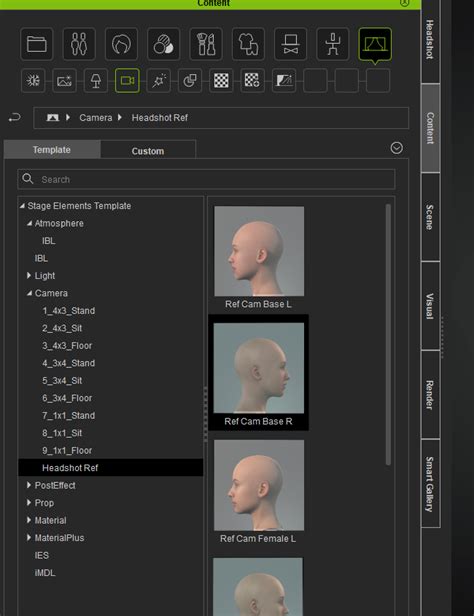Click the back arrow beside breadcrumb

pos(15,117)
